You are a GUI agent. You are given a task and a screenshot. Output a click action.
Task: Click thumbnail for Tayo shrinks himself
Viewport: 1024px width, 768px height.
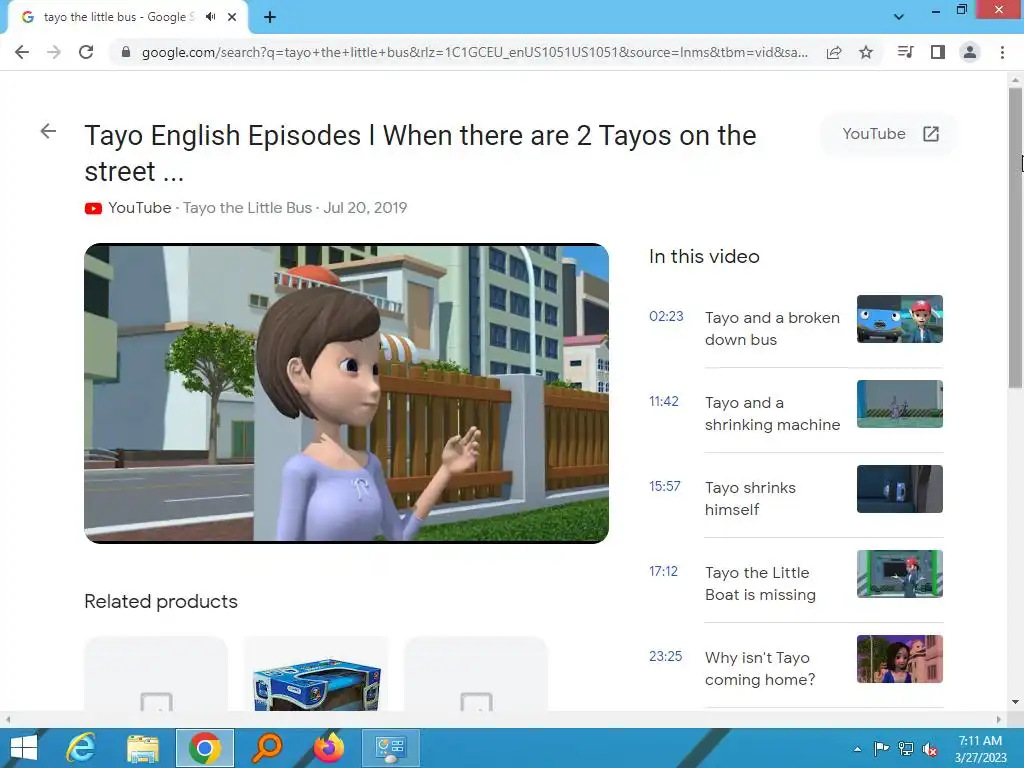(x=900, y=488)
